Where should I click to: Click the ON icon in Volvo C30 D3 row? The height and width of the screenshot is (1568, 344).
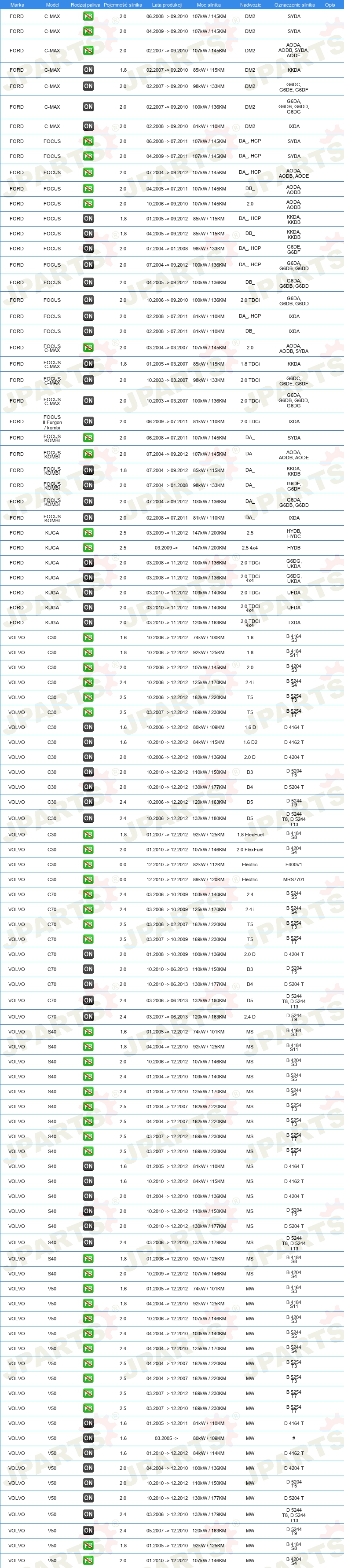(x=88, y=772)
